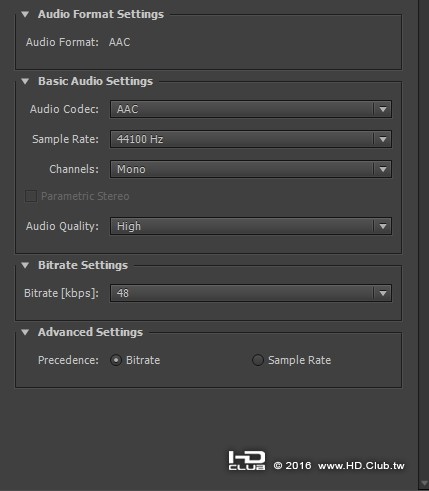Enable the Parametric Stereo checkbox
Viewport: 429px width, 491px height.
pos(31,196)
